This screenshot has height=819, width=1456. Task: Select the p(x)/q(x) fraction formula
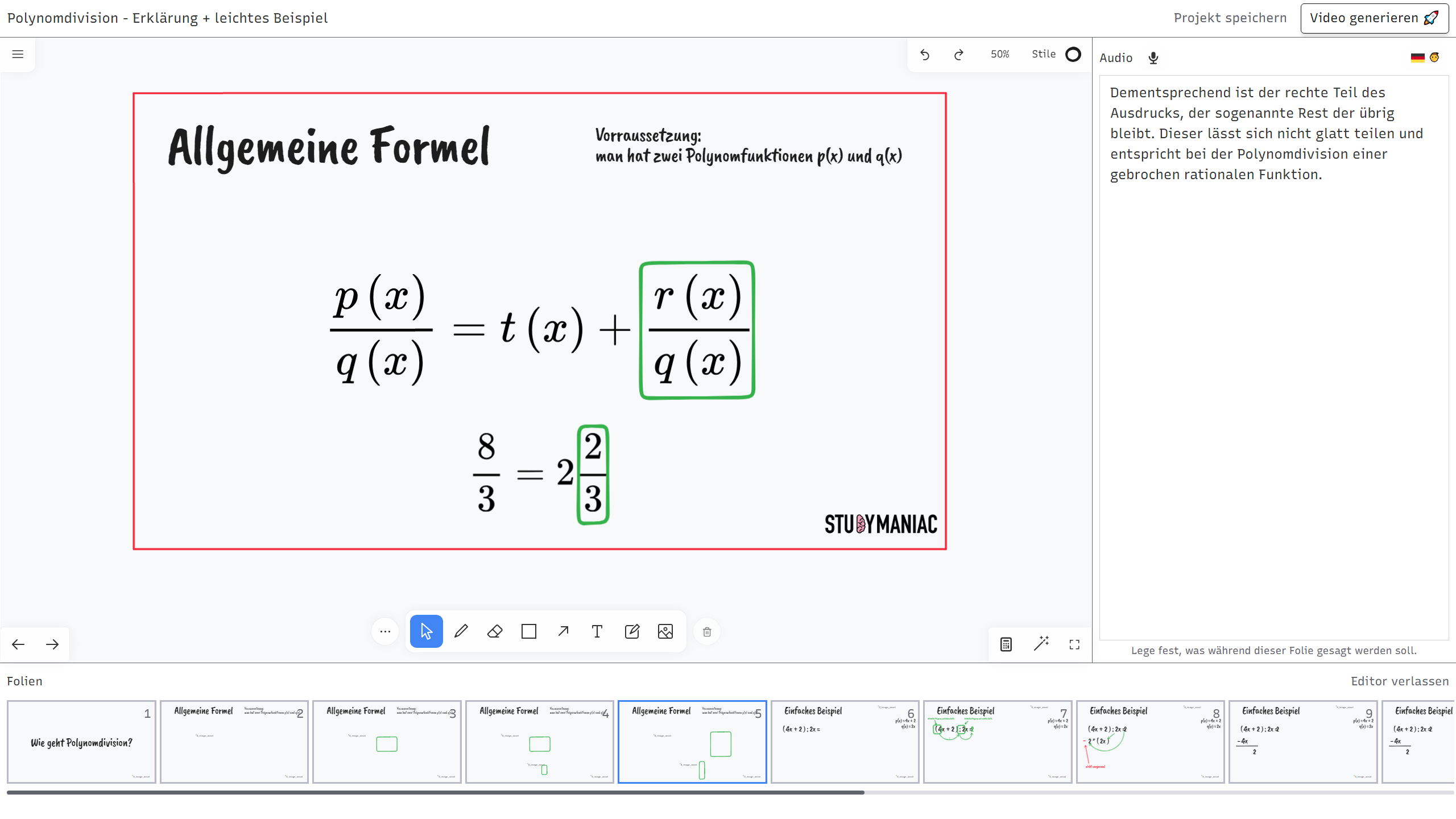pos(380,330)
